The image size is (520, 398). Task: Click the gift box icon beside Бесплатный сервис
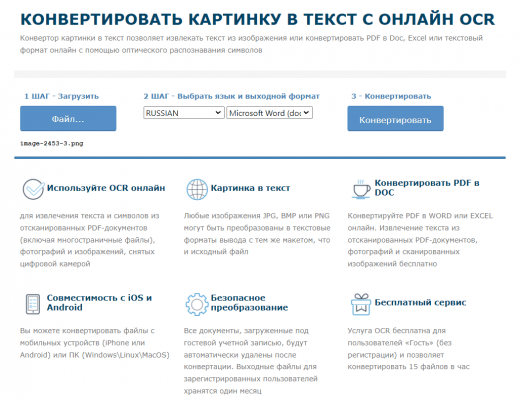coord(361,304)
